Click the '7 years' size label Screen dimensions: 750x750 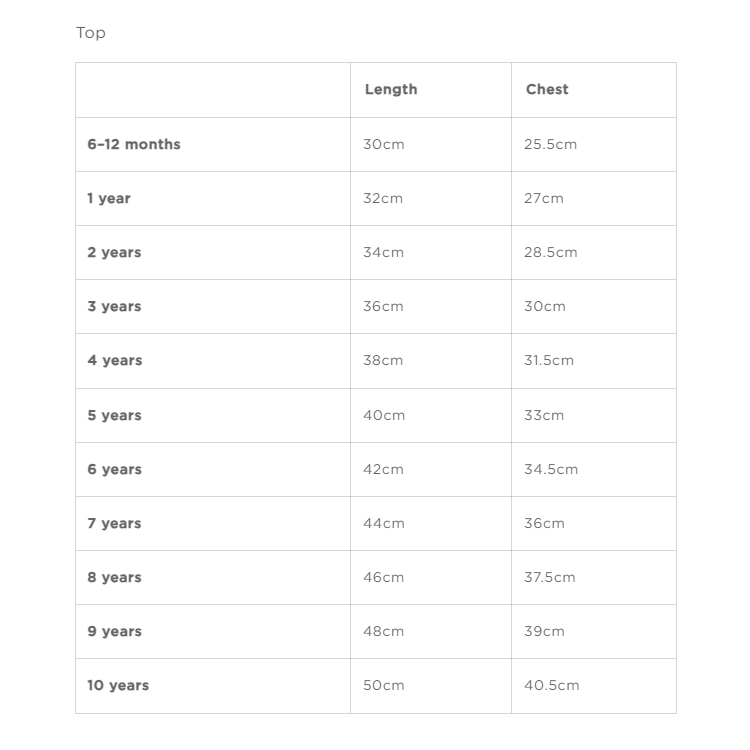114,523
